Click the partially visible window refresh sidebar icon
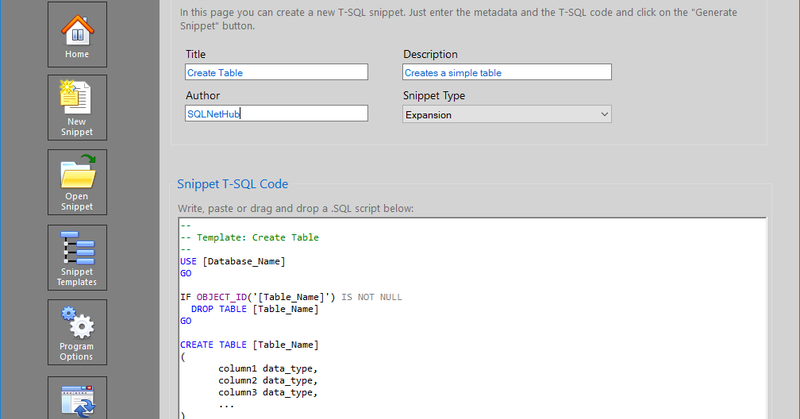This screenshot has height=419, width=800. coord(77,399)
